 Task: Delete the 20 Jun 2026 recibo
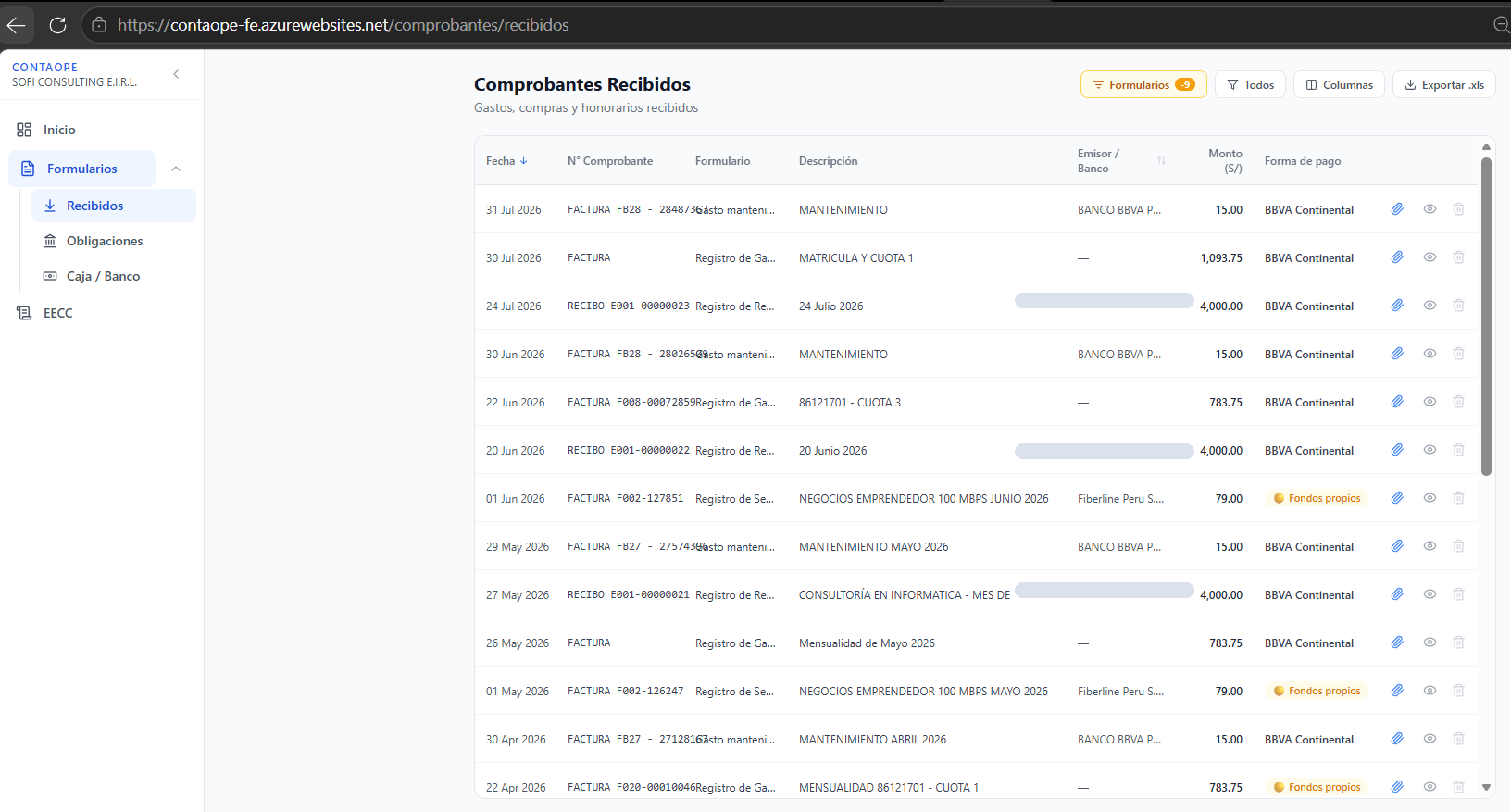click(x=1458, y=450)
